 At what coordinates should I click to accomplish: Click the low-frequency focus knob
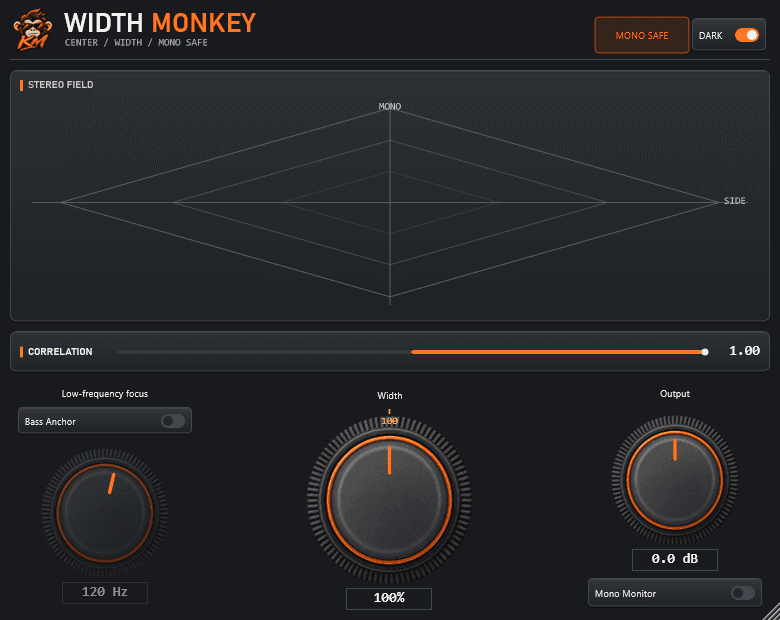click(x=104, y=513)
